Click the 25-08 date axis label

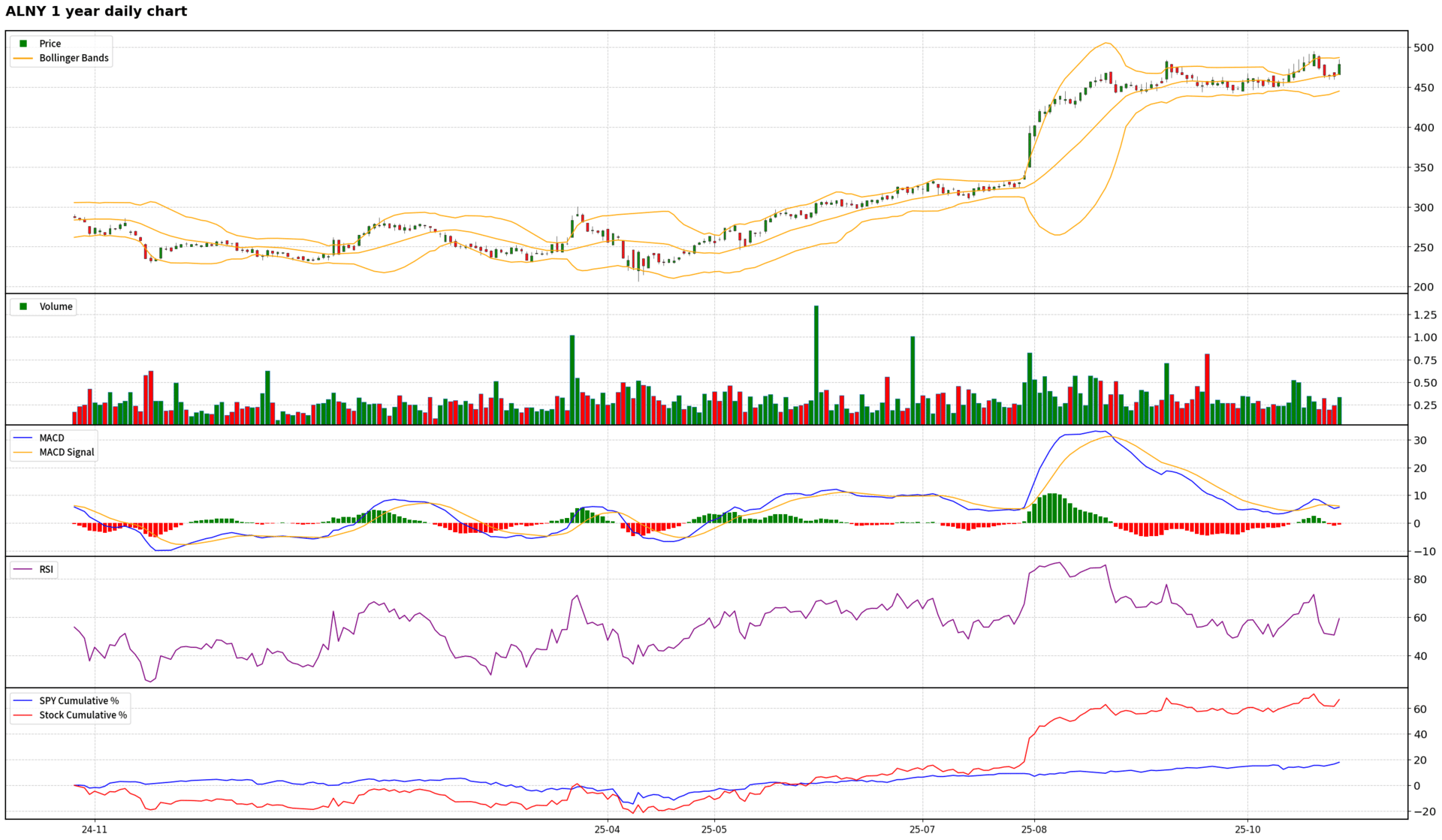click(x=1033, y=829)
